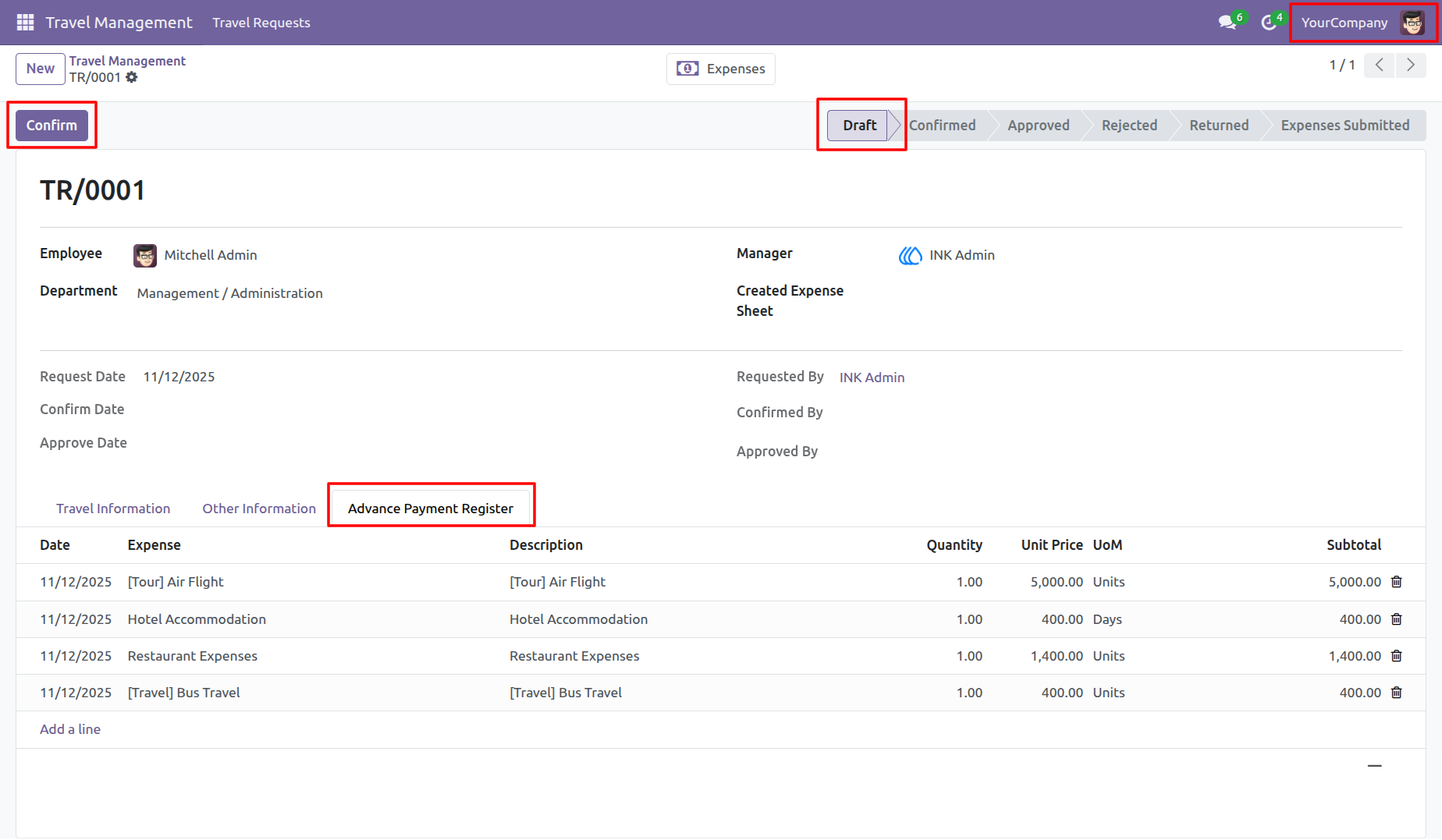Open the Expenses smart button
Image resolution: width=1442 pixels, height=840 pixels.
pos(720,69)
